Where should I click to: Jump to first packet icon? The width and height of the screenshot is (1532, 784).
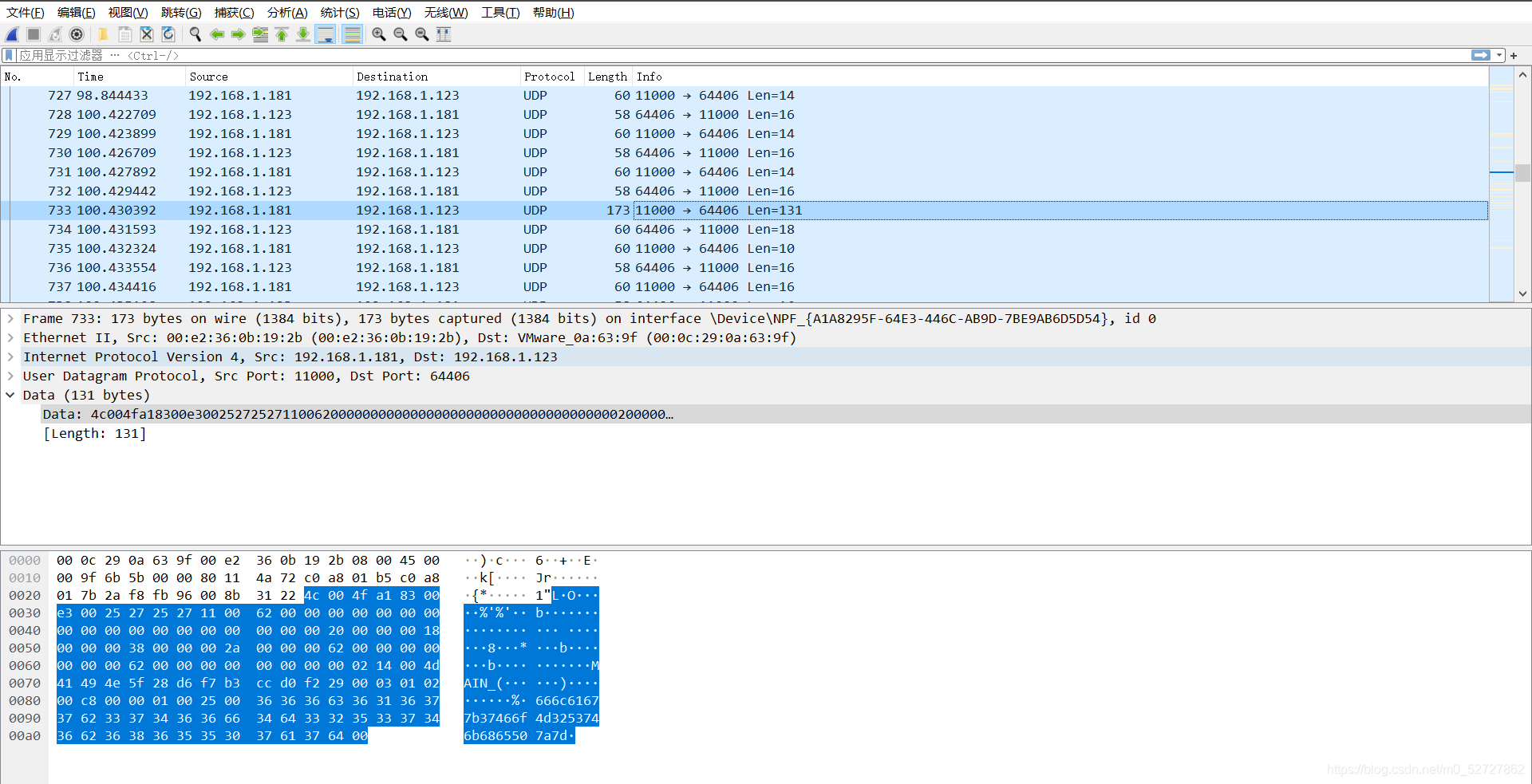point(282,34)
